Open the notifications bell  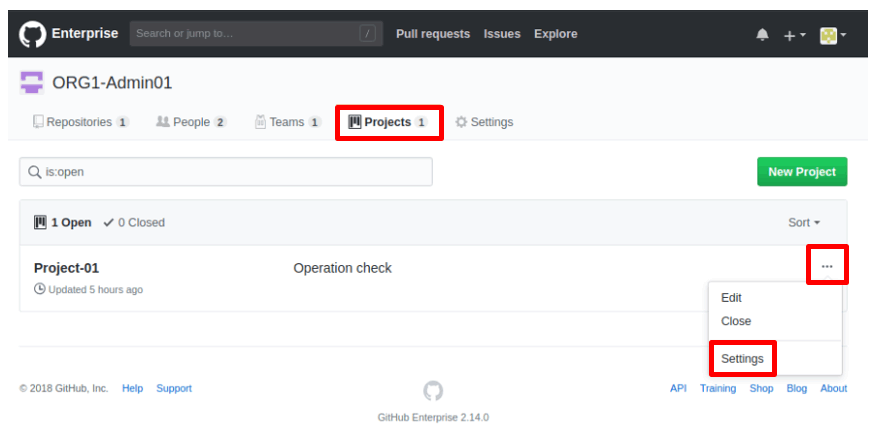pos(762,35)
